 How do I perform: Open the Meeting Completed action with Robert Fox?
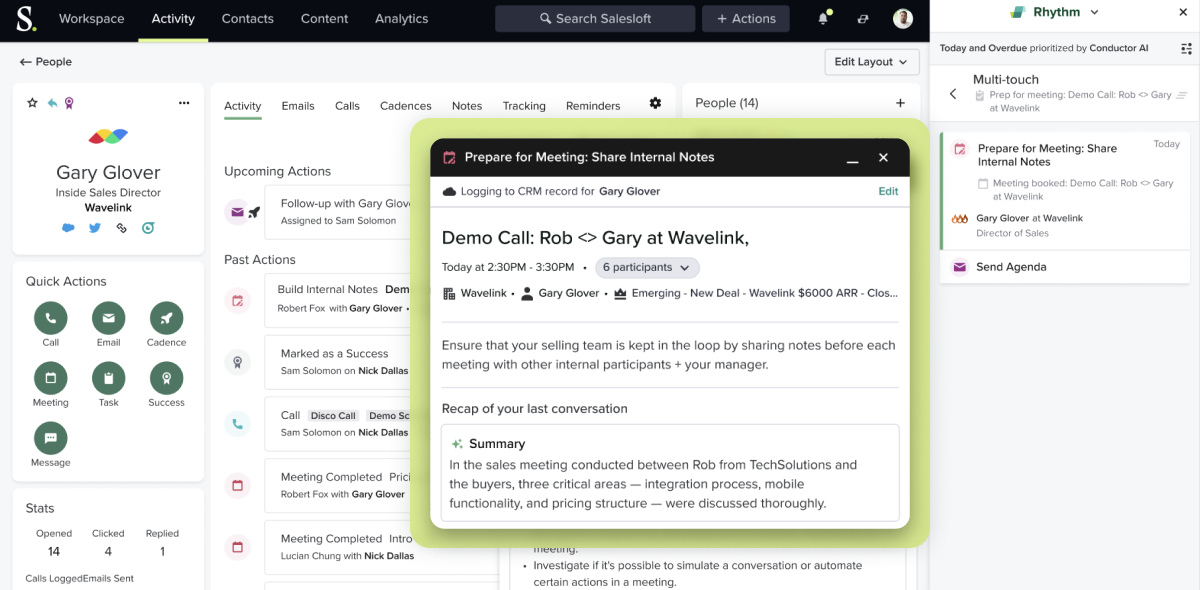tap(338, 485)
